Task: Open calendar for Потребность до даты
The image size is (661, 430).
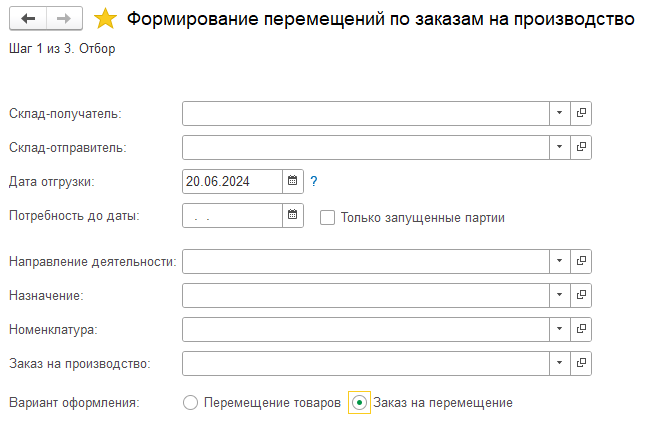Action: [293, 215]
